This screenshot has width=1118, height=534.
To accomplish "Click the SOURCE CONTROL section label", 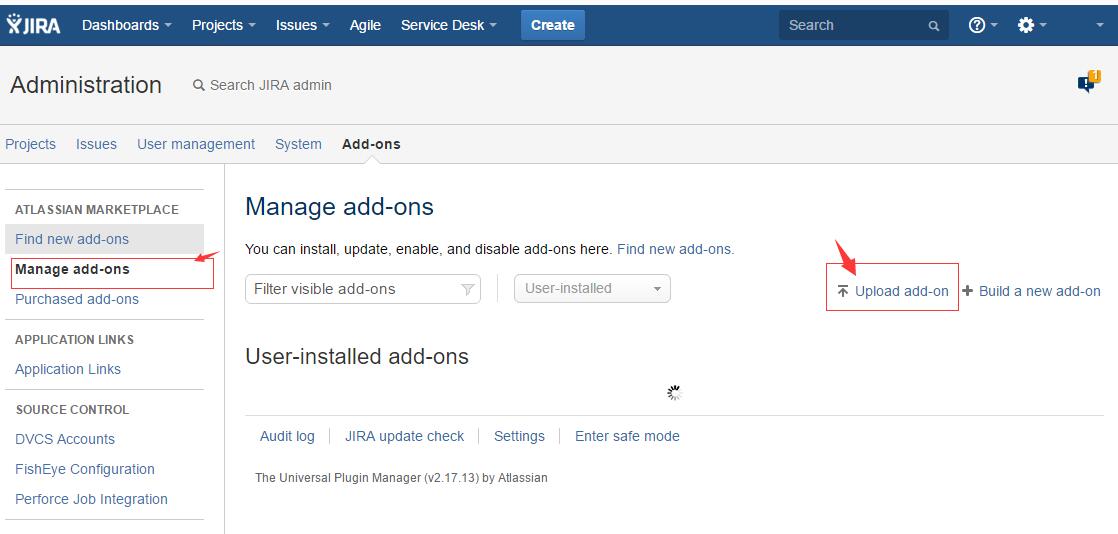I will click(72, 409).
